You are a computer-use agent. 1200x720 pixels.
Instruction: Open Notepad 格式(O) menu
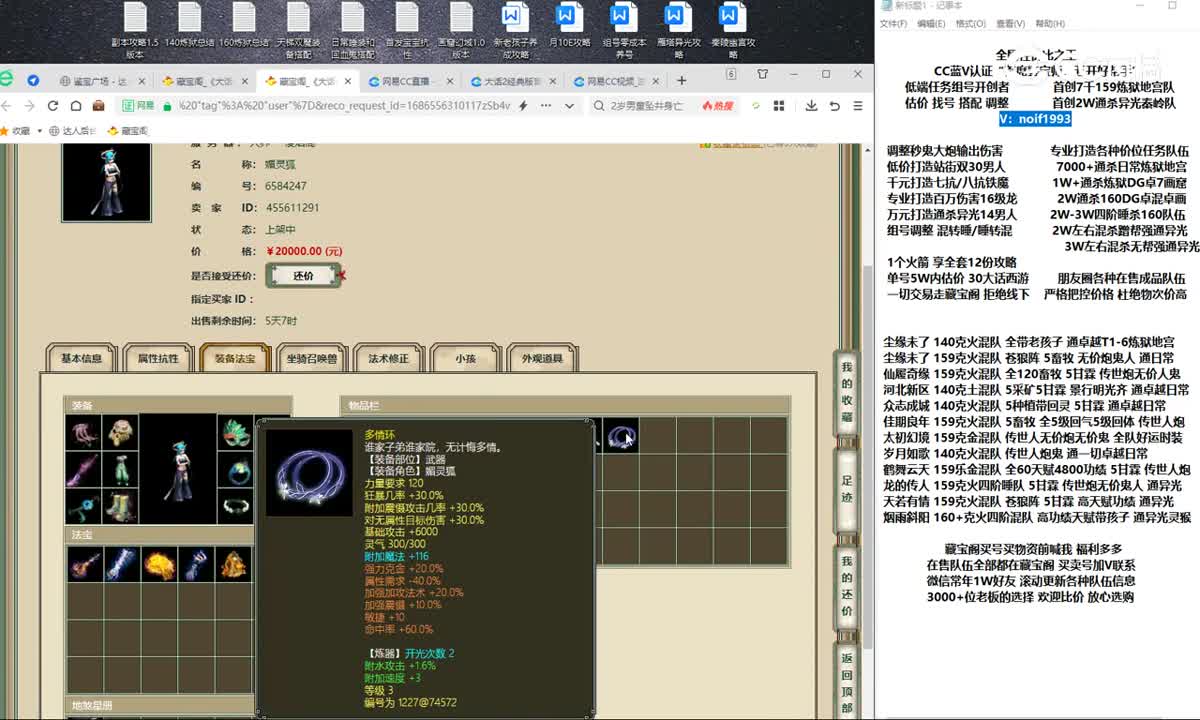(x=970, y=24)
